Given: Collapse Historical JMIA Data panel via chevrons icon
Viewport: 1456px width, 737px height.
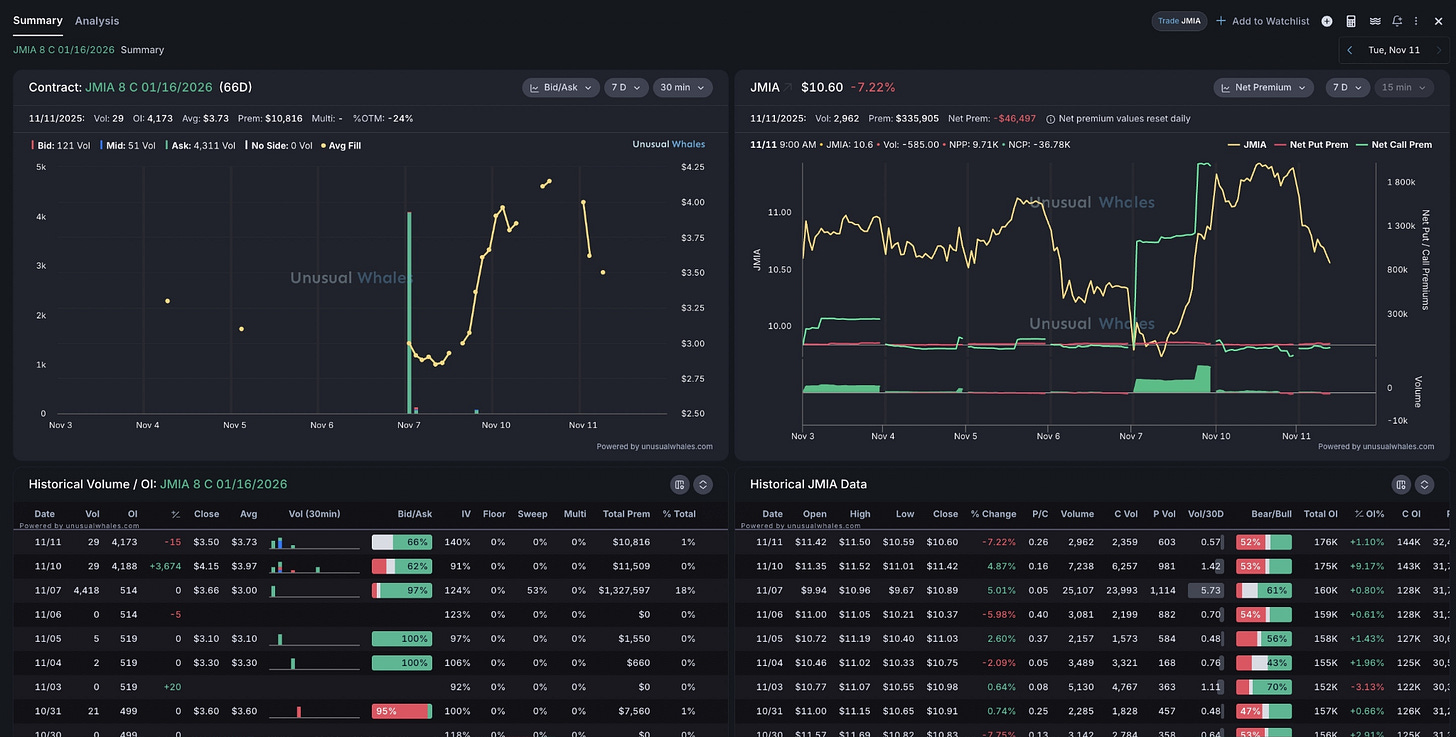Looking at the screenshot, I should (x=1424, y=484).
